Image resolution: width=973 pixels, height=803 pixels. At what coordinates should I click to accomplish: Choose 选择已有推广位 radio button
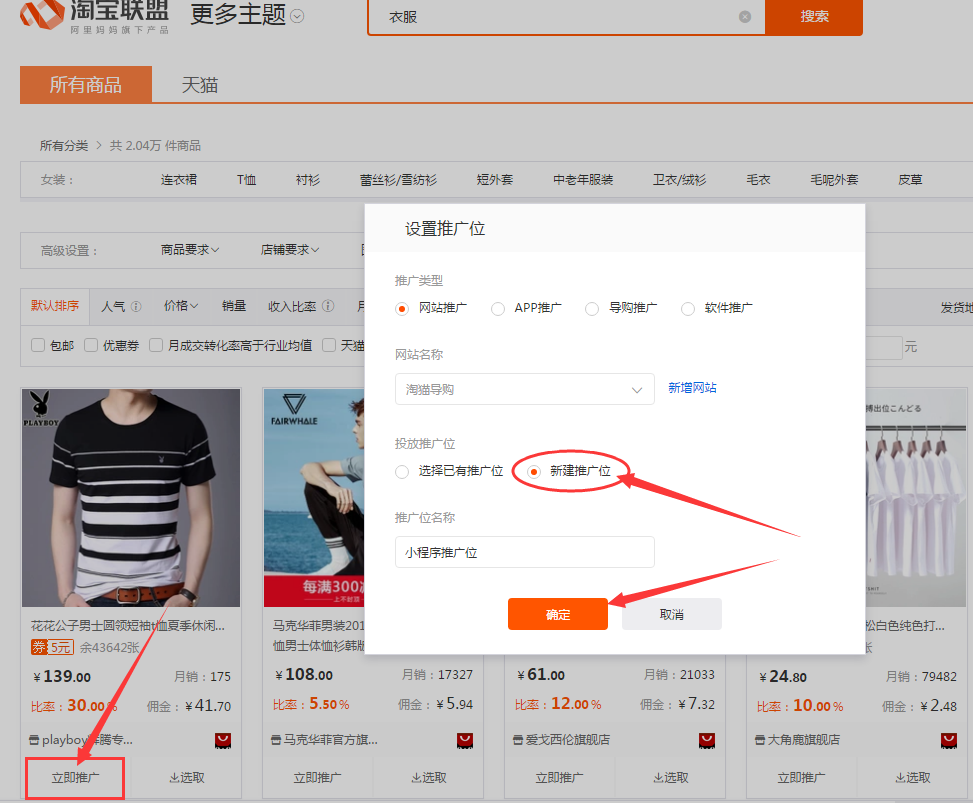click(x=402, y=471)
